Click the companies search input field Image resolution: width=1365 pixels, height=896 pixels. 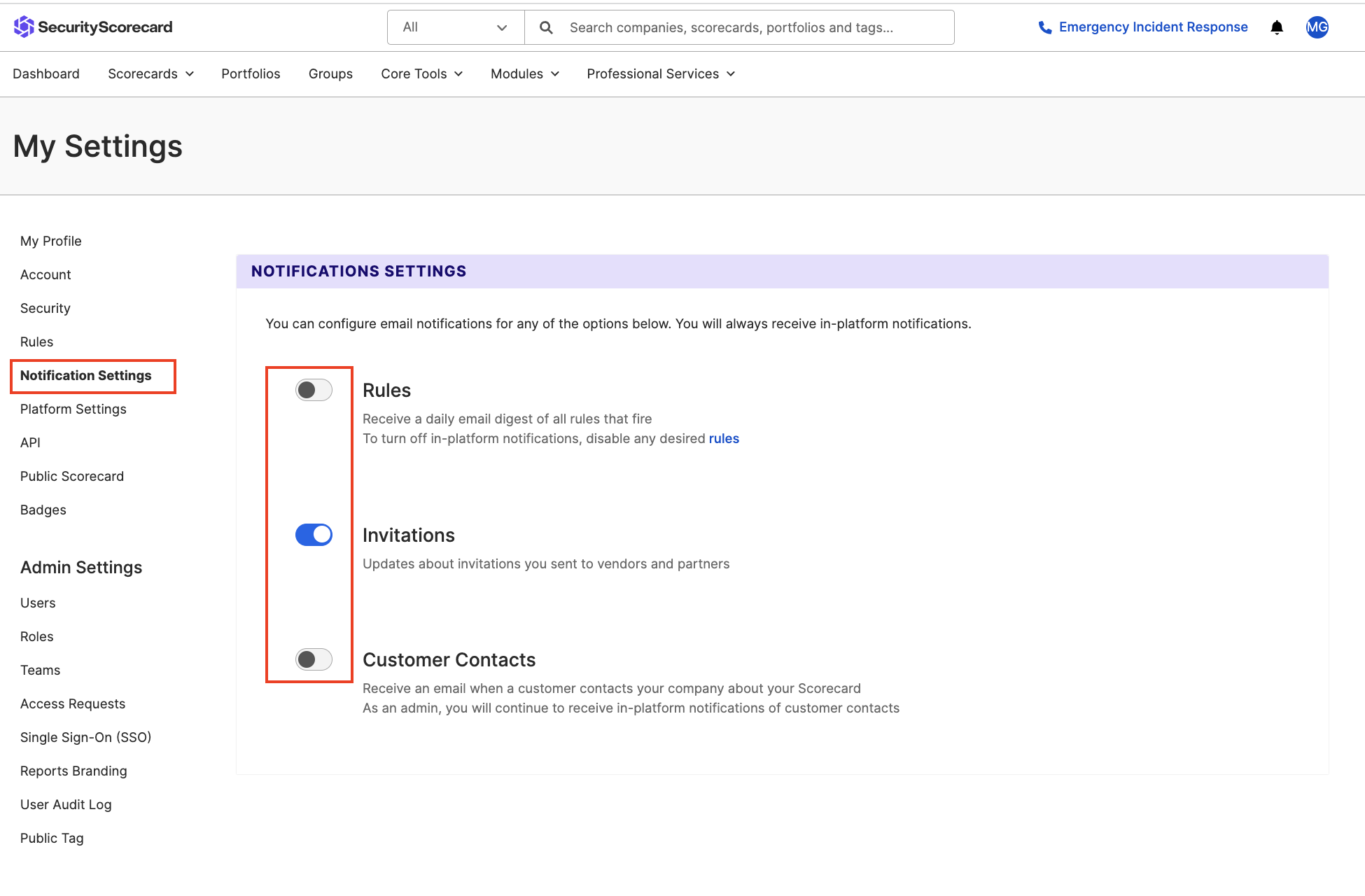735,27
